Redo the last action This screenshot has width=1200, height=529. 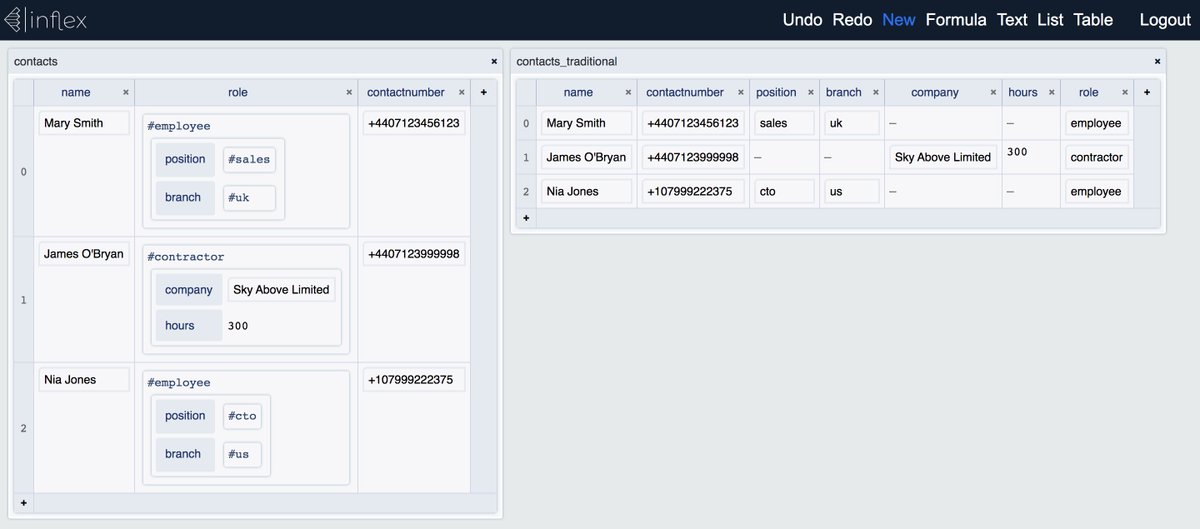click(x=852, y=20)
